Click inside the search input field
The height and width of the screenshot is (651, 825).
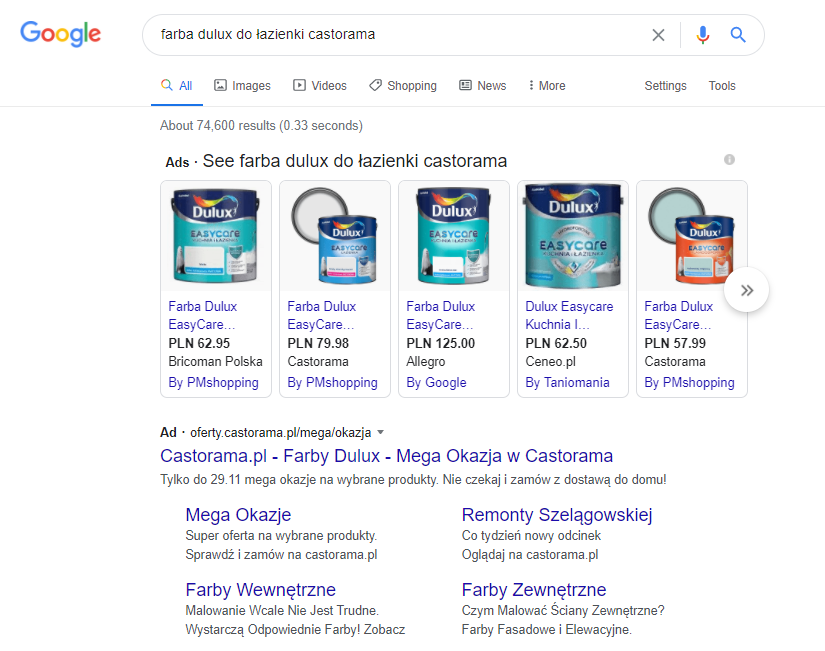[400, 35]
